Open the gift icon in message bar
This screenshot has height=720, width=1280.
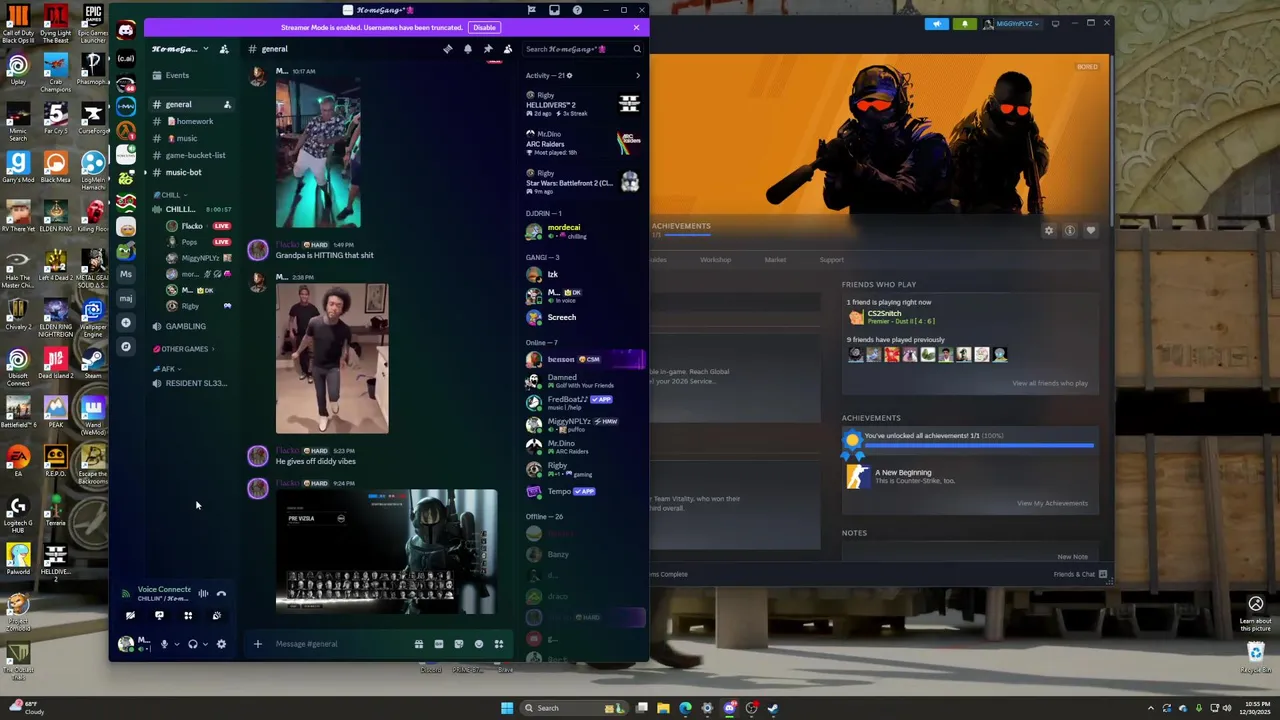(x=418, y=644)
